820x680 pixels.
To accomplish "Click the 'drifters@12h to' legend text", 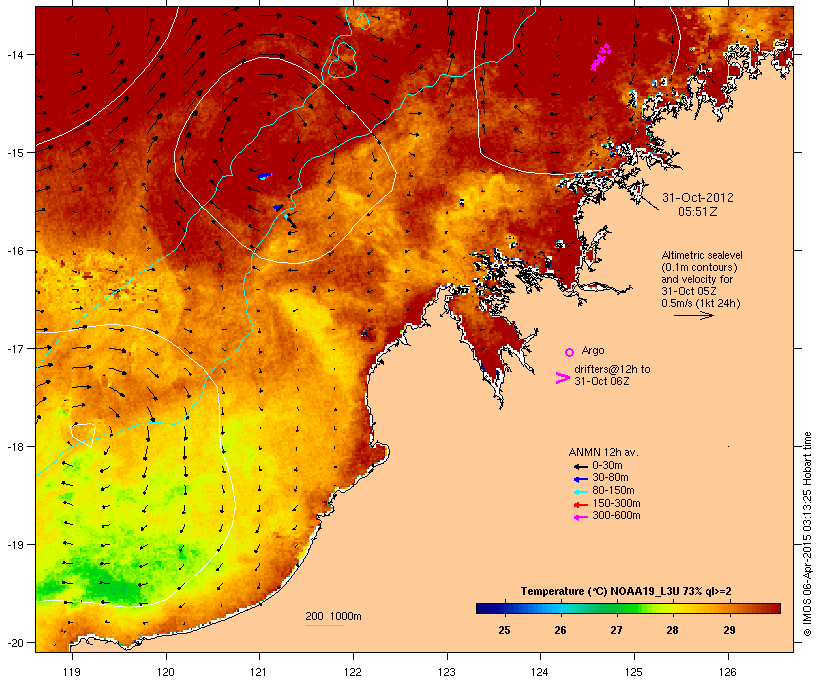I will pos(612,369).
